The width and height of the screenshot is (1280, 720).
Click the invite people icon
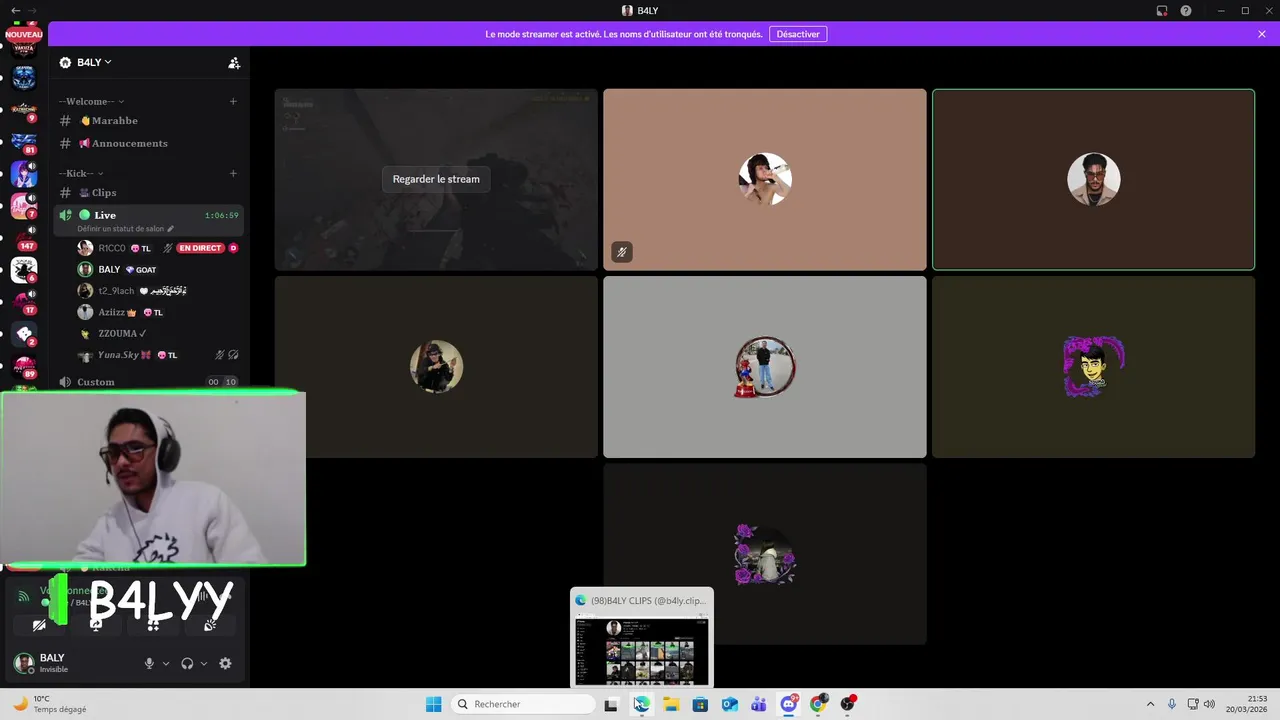point(234,63)
